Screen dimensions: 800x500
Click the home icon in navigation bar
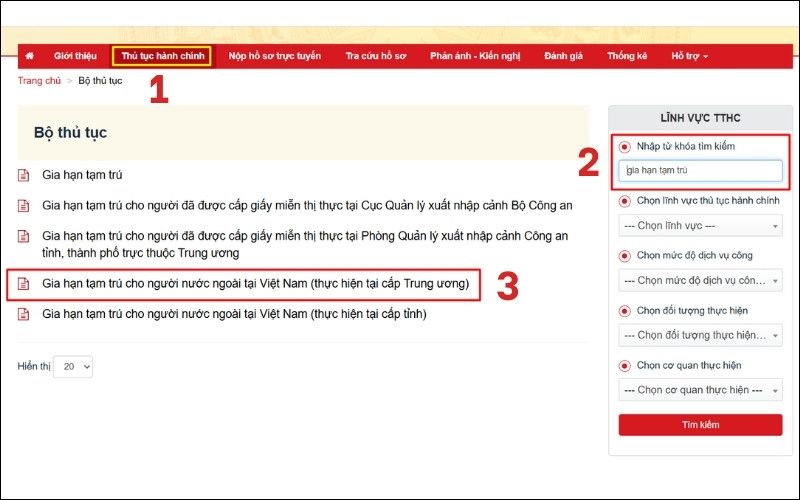[29, 56]
